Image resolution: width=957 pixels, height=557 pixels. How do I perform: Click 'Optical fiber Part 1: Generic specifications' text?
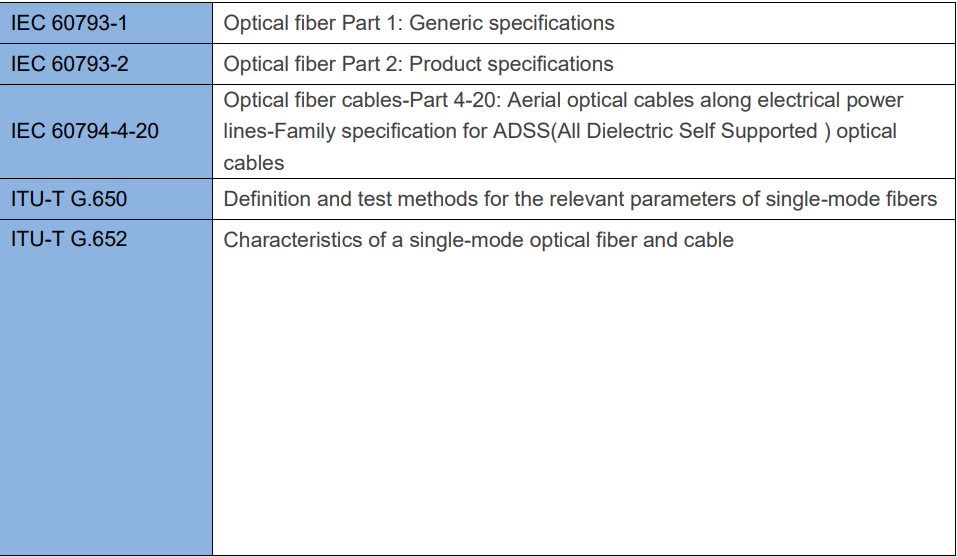click(419, 23)
